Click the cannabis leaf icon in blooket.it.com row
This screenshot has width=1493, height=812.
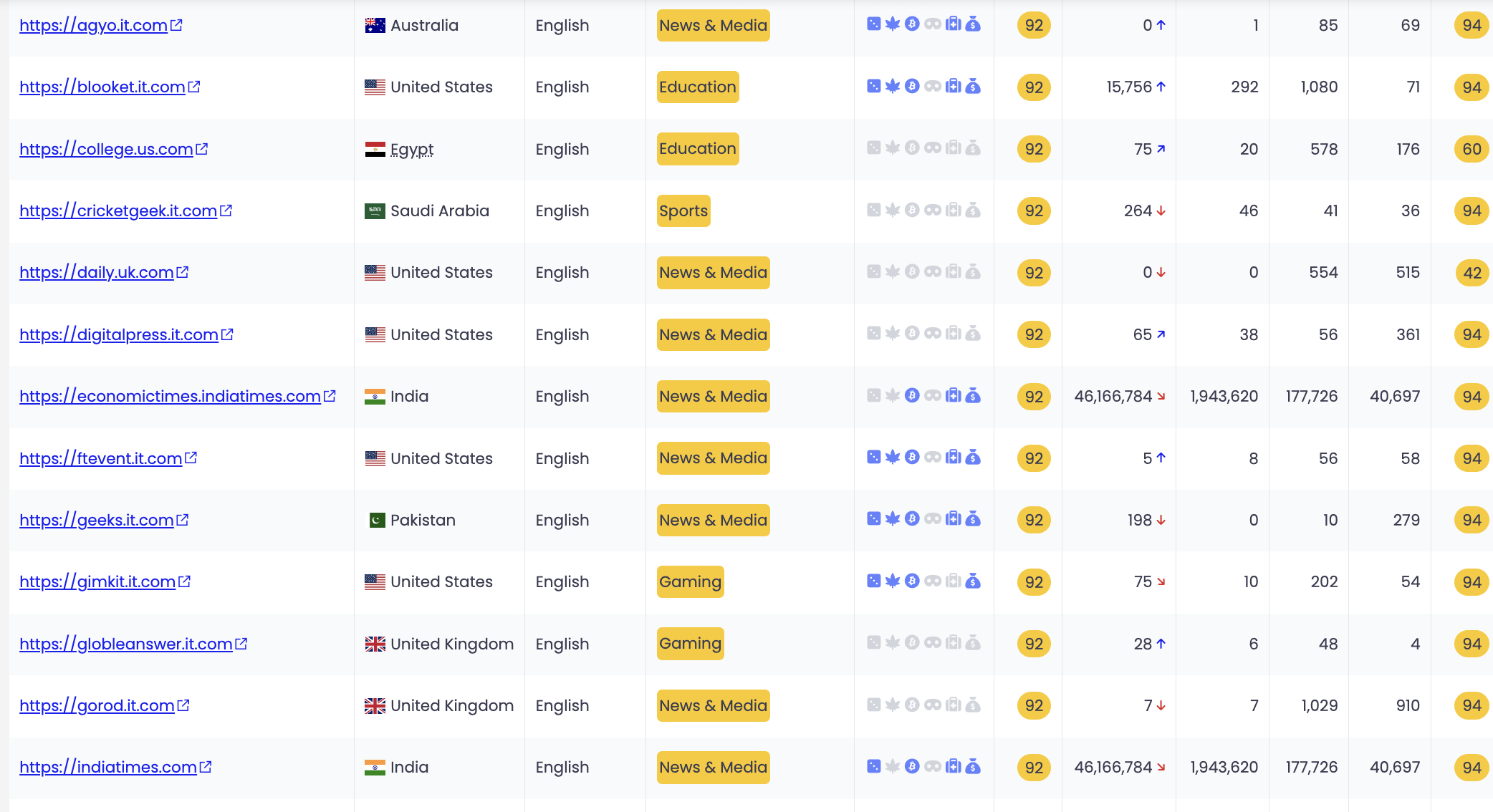[x=892, y=86]
